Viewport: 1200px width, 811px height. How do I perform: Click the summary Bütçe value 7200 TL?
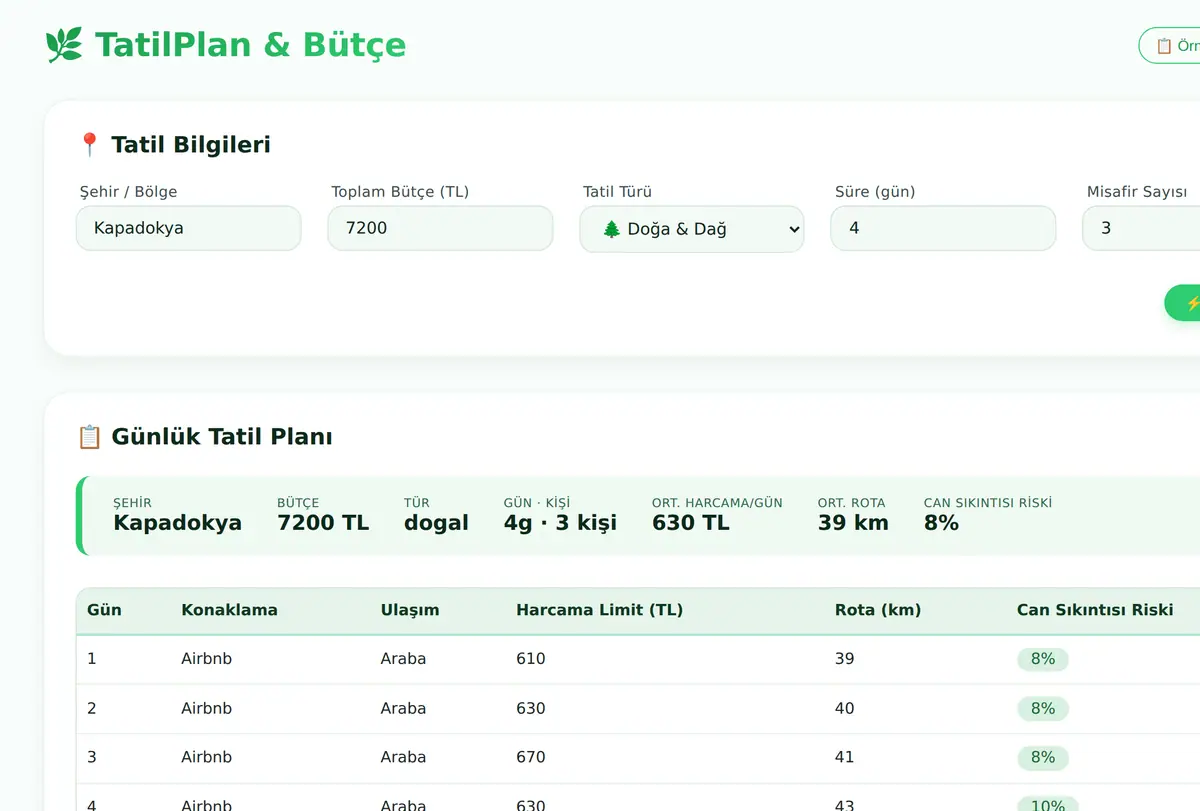pyautogui.click(x=323, y=523)
